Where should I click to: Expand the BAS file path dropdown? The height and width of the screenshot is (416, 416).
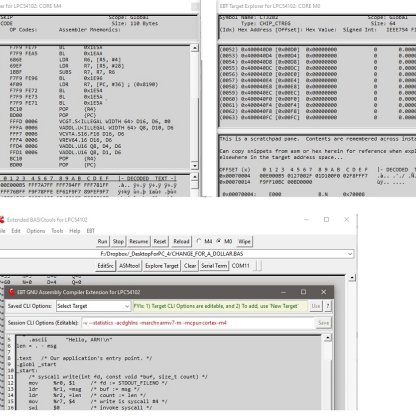click(x=350, y=254)
